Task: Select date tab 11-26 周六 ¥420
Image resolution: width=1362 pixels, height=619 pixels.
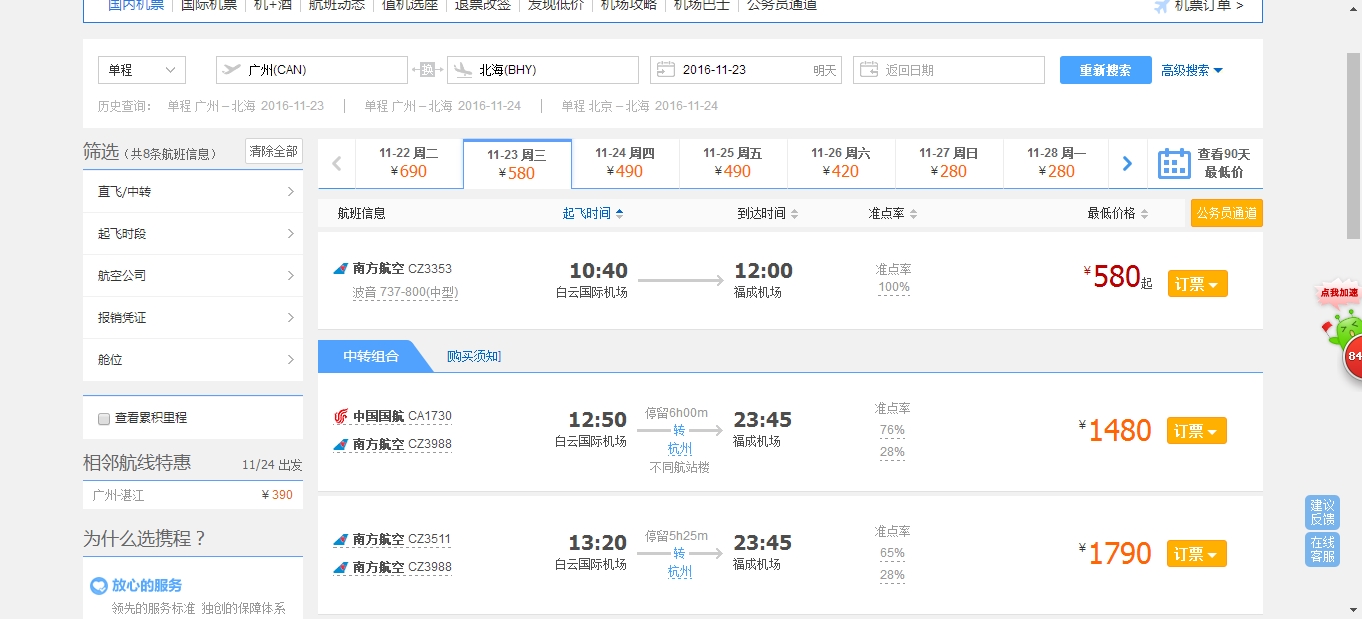Action: pyautogui.click(x=841, y=163)
